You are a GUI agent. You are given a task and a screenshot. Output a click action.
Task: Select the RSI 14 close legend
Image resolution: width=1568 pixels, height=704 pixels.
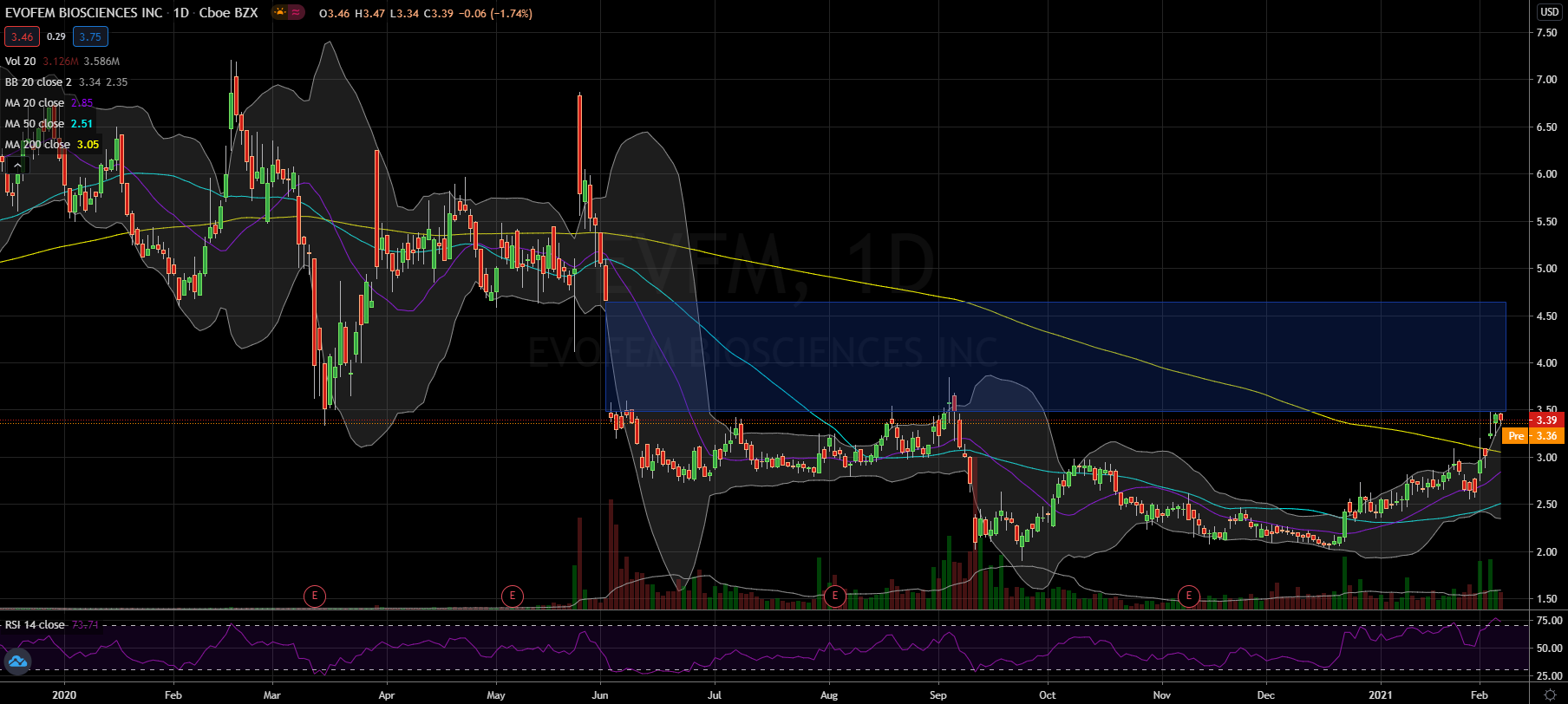(35, 625)
